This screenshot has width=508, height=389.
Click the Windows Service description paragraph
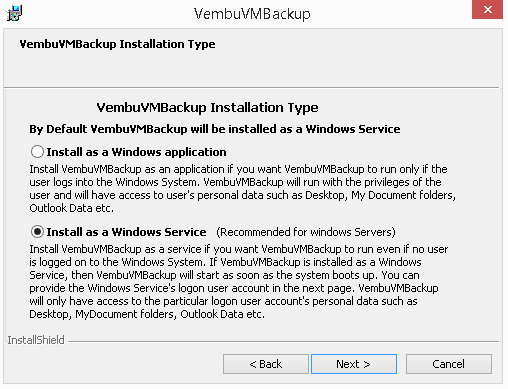pyautogui.click(x=239, y=281)
